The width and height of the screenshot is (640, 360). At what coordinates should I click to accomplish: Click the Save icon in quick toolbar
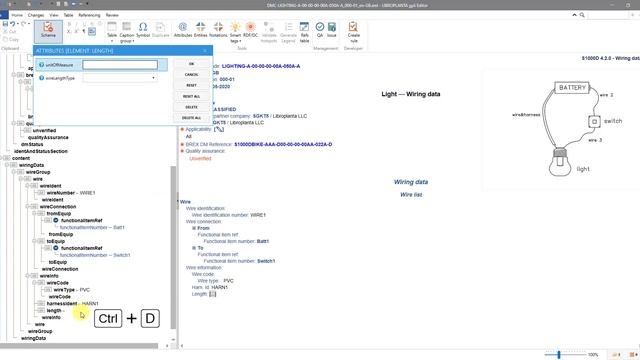[x=5, y=24]
